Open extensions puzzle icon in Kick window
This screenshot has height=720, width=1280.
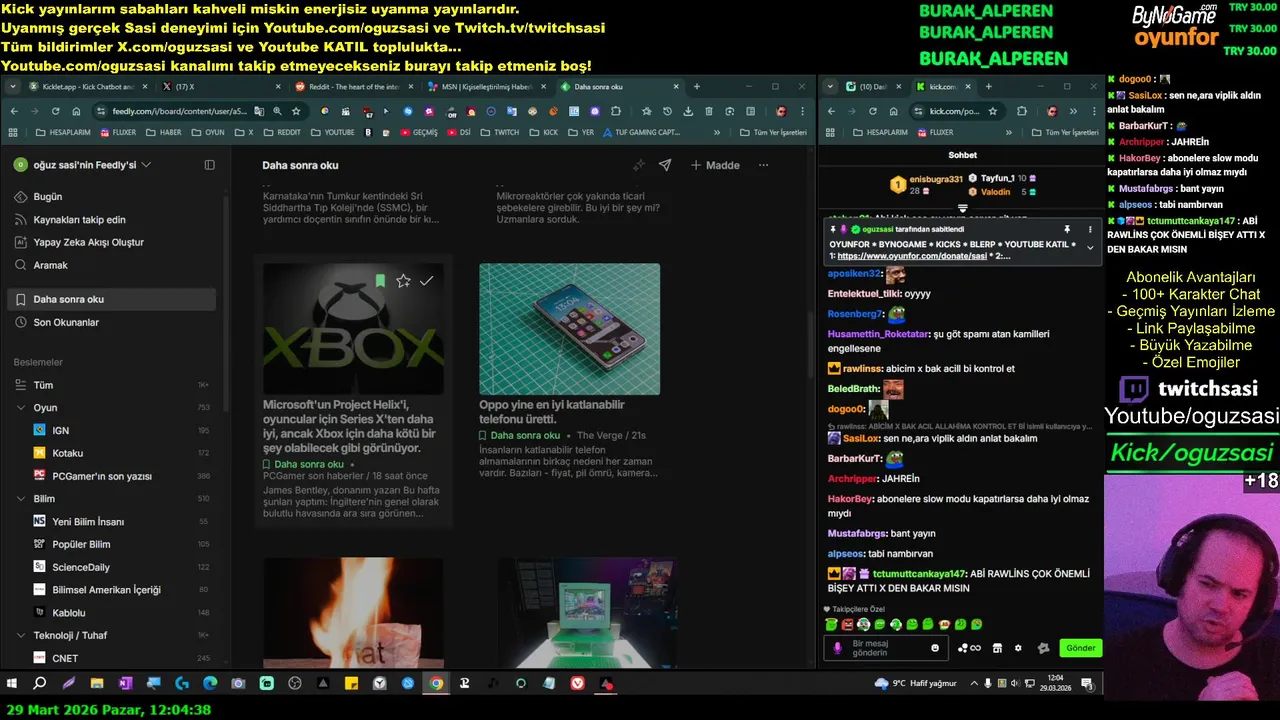(x=1021, y=111)
